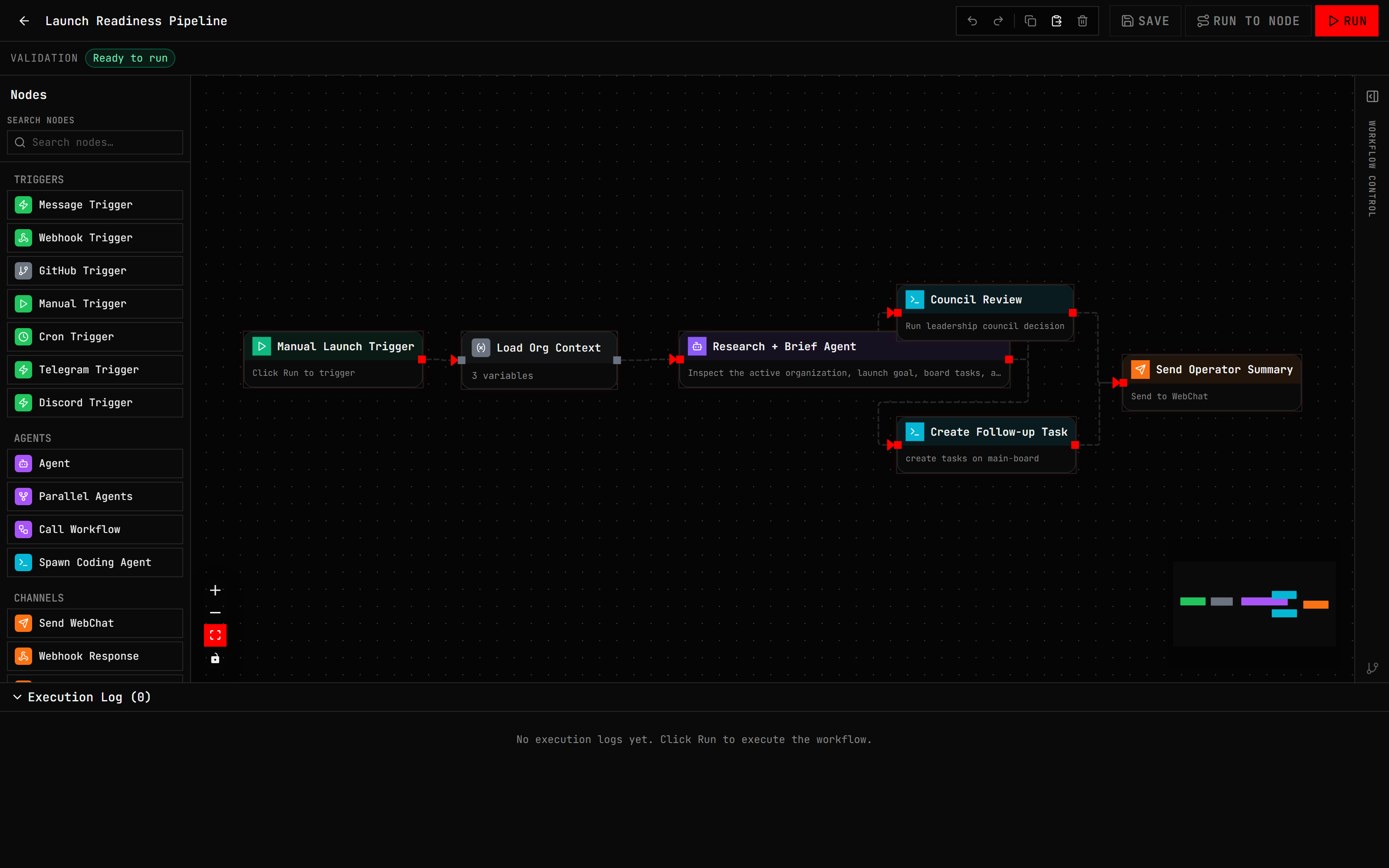Click branch icon at bottom right
Screen dimensions: 1389x868
point(1373,668)
